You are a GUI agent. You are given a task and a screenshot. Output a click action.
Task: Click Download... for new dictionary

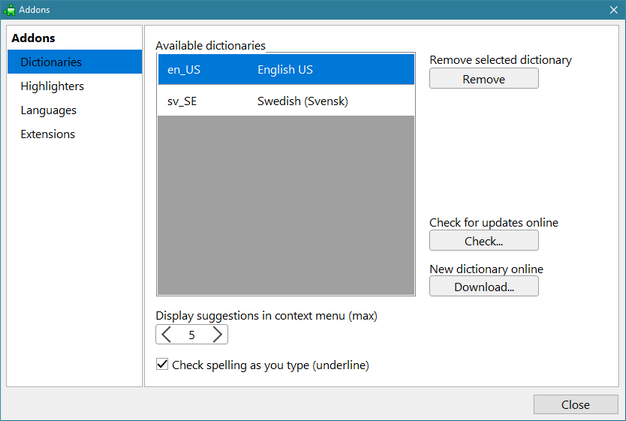click(484, 287)
